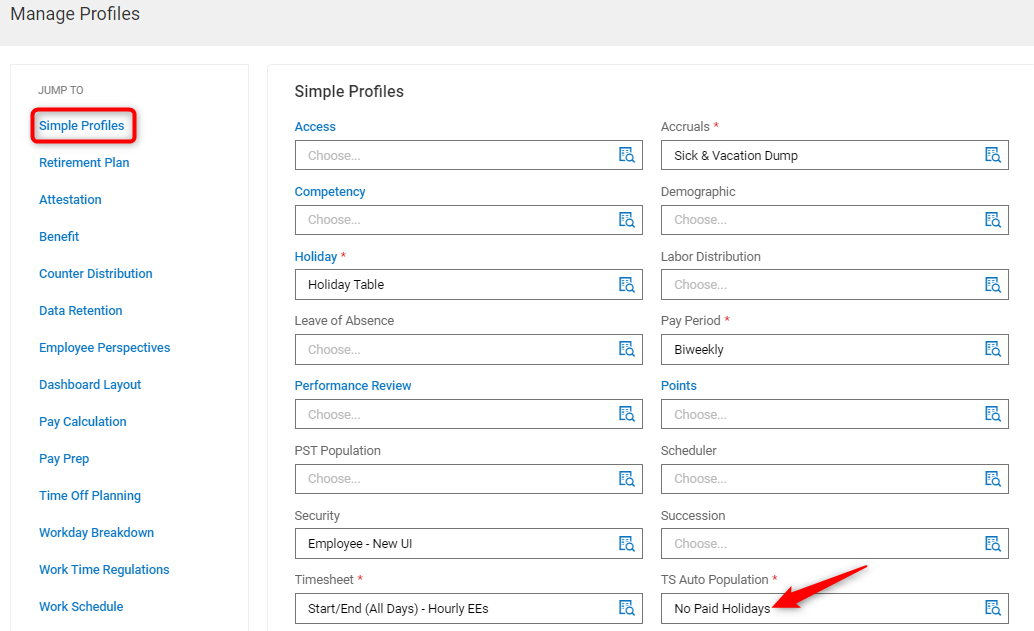Viewport: 1034px width, 631px height.
Task: Open the Work Schedule link
Action: point(81,606)
